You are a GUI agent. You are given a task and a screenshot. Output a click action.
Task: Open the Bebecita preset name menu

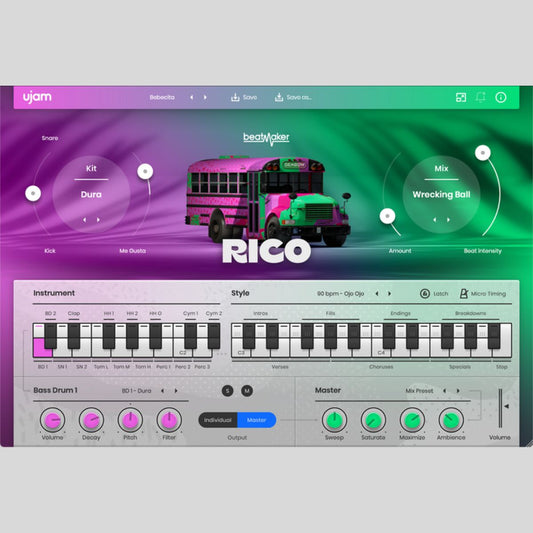162,97
